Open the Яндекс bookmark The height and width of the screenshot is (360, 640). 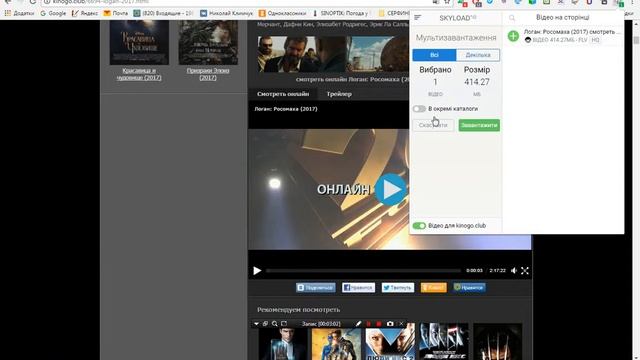point(85,13)
